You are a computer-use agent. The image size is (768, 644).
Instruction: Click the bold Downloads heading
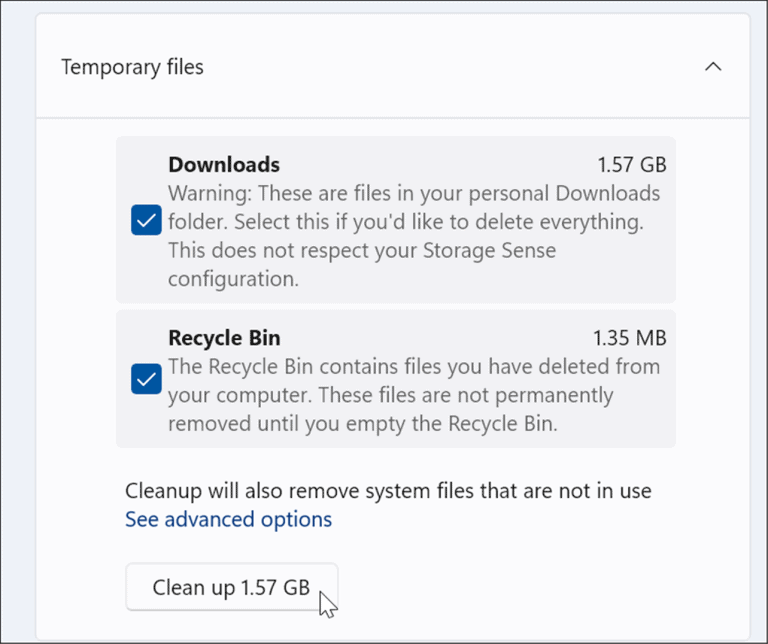(x=224, y=165)
